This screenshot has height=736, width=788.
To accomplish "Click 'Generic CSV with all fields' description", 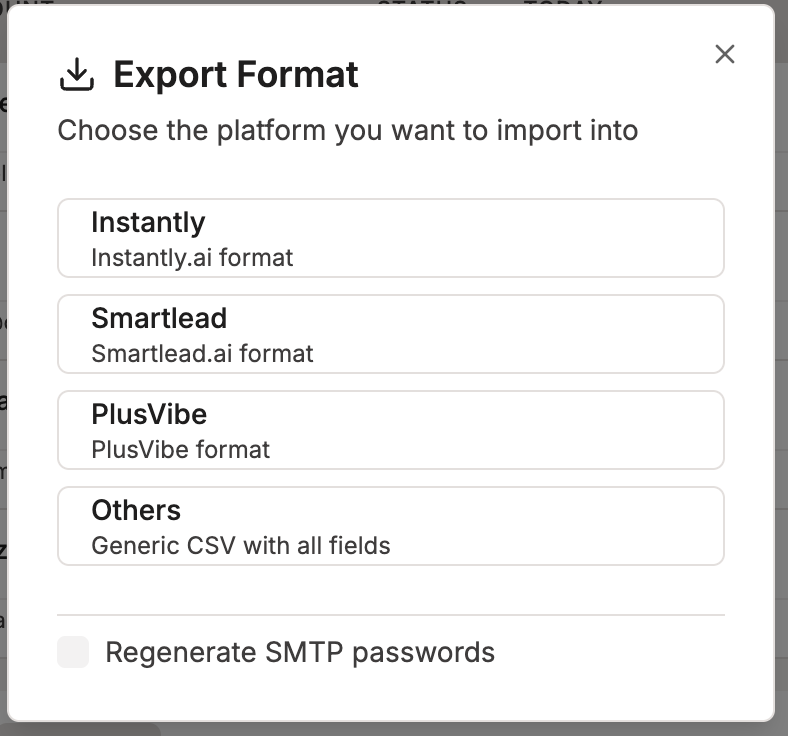I will [x=241, y=546].
